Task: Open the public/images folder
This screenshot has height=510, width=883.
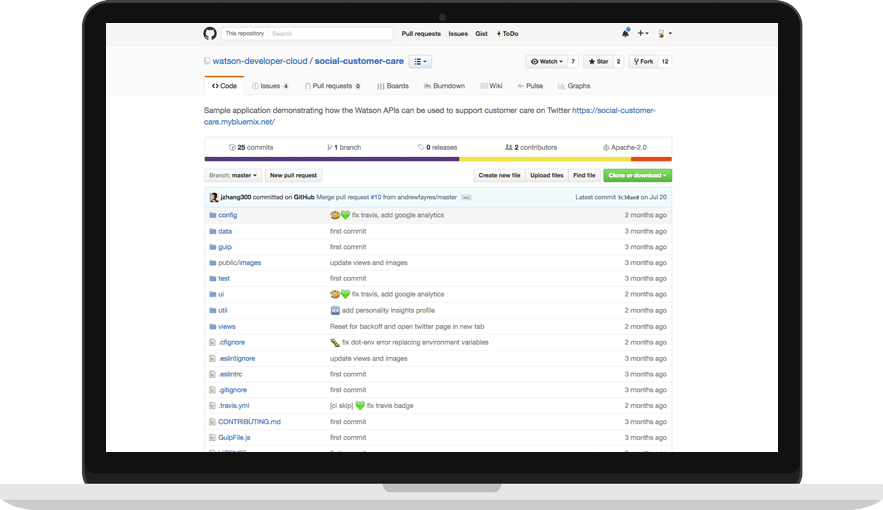Action: [x=240, y=263]
